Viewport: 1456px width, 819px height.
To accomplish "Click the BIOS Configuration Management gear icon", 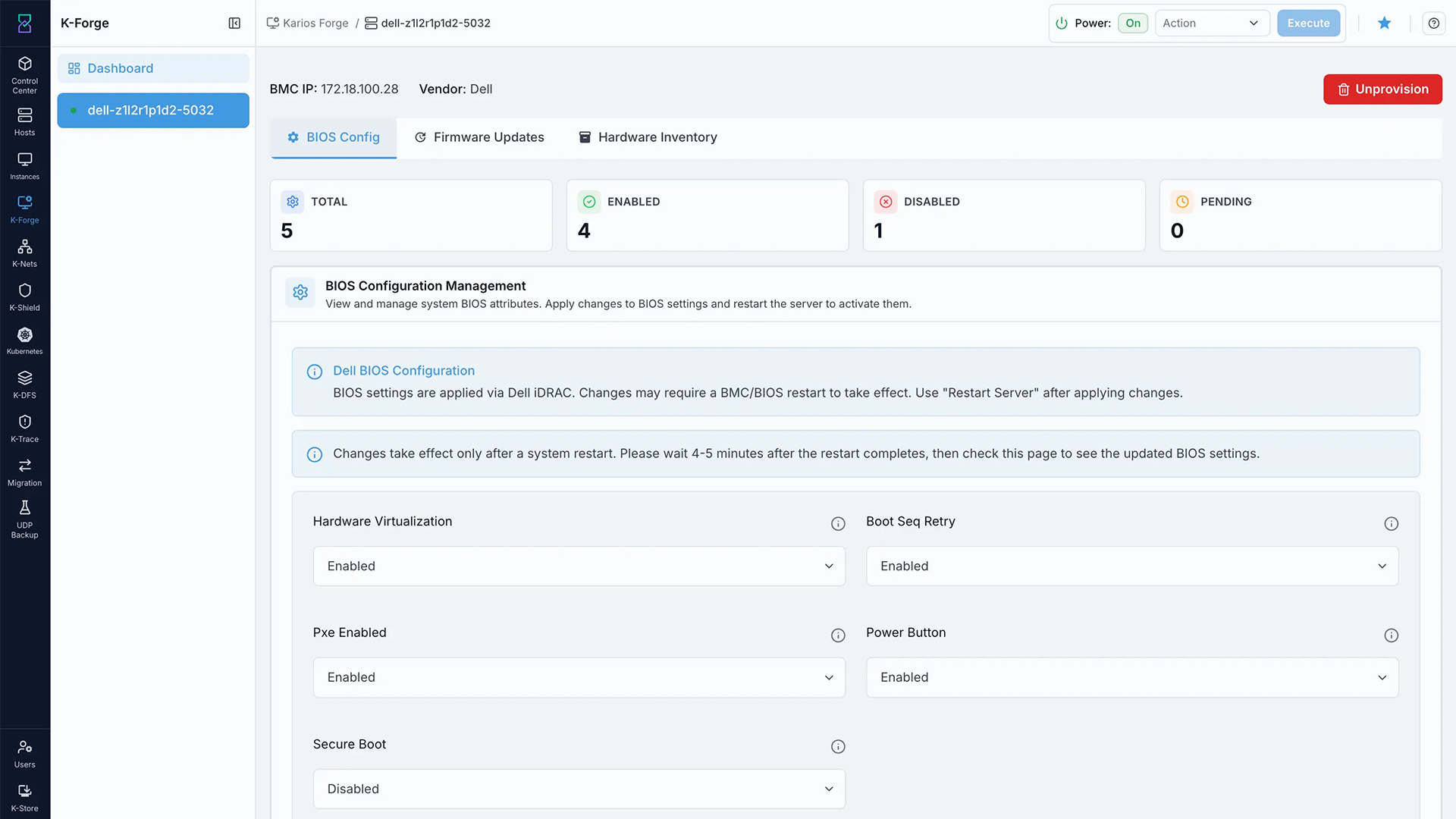I will click(300, 293).
